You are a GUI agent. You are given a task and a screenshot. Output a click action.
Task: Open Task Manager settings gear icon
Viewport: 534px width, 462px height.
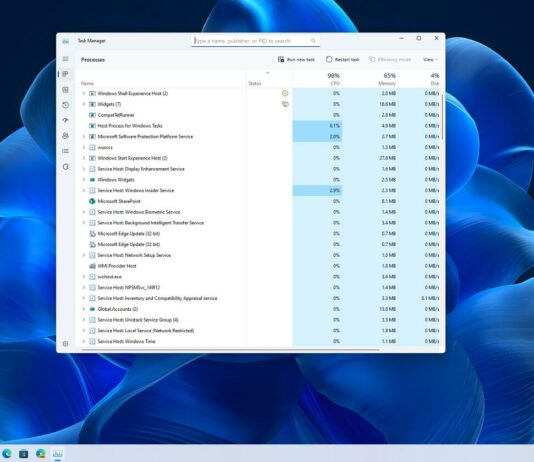point(65,344)
